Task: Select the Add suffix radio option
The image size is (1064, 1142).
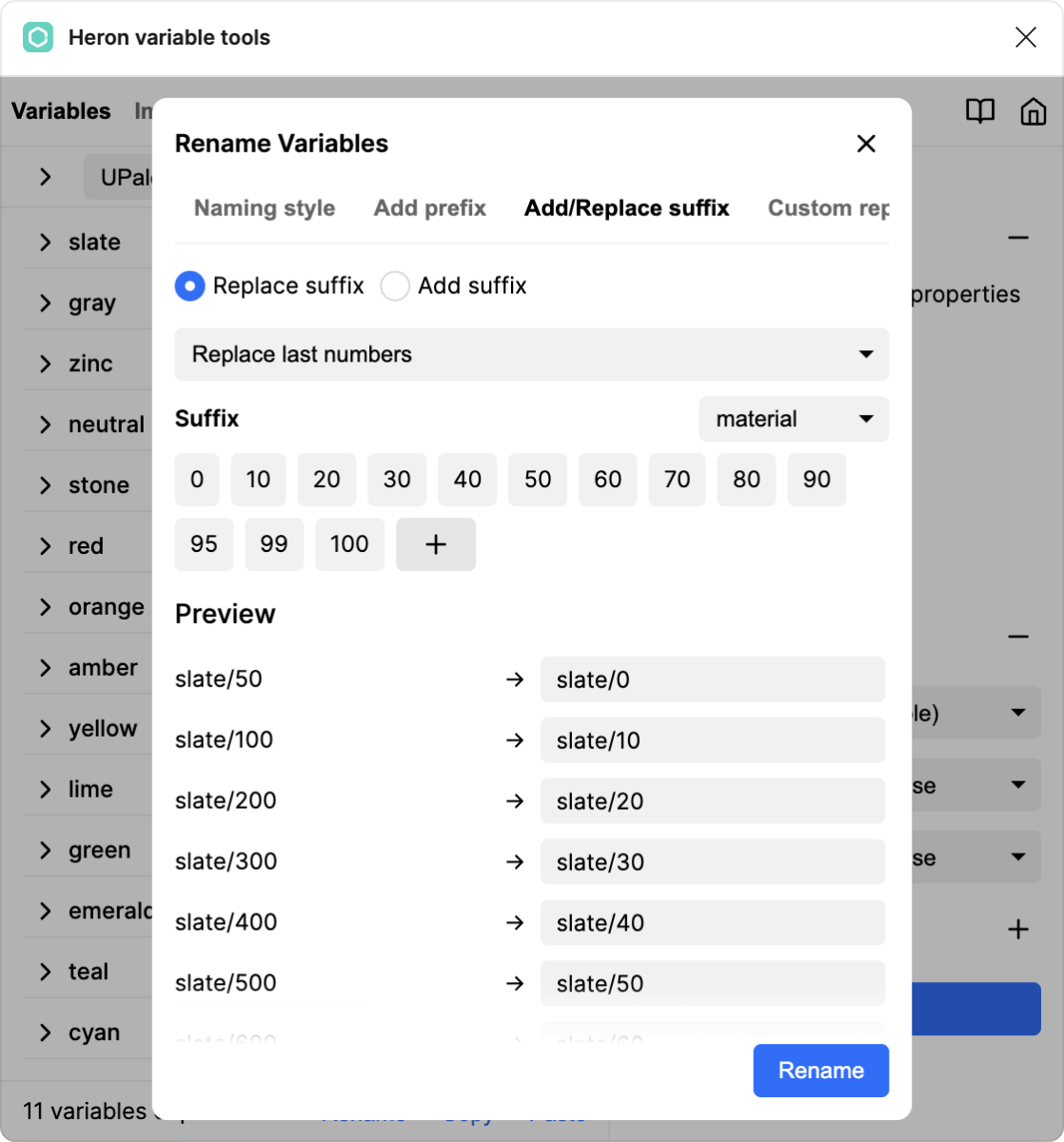Action: pos(395,286)
